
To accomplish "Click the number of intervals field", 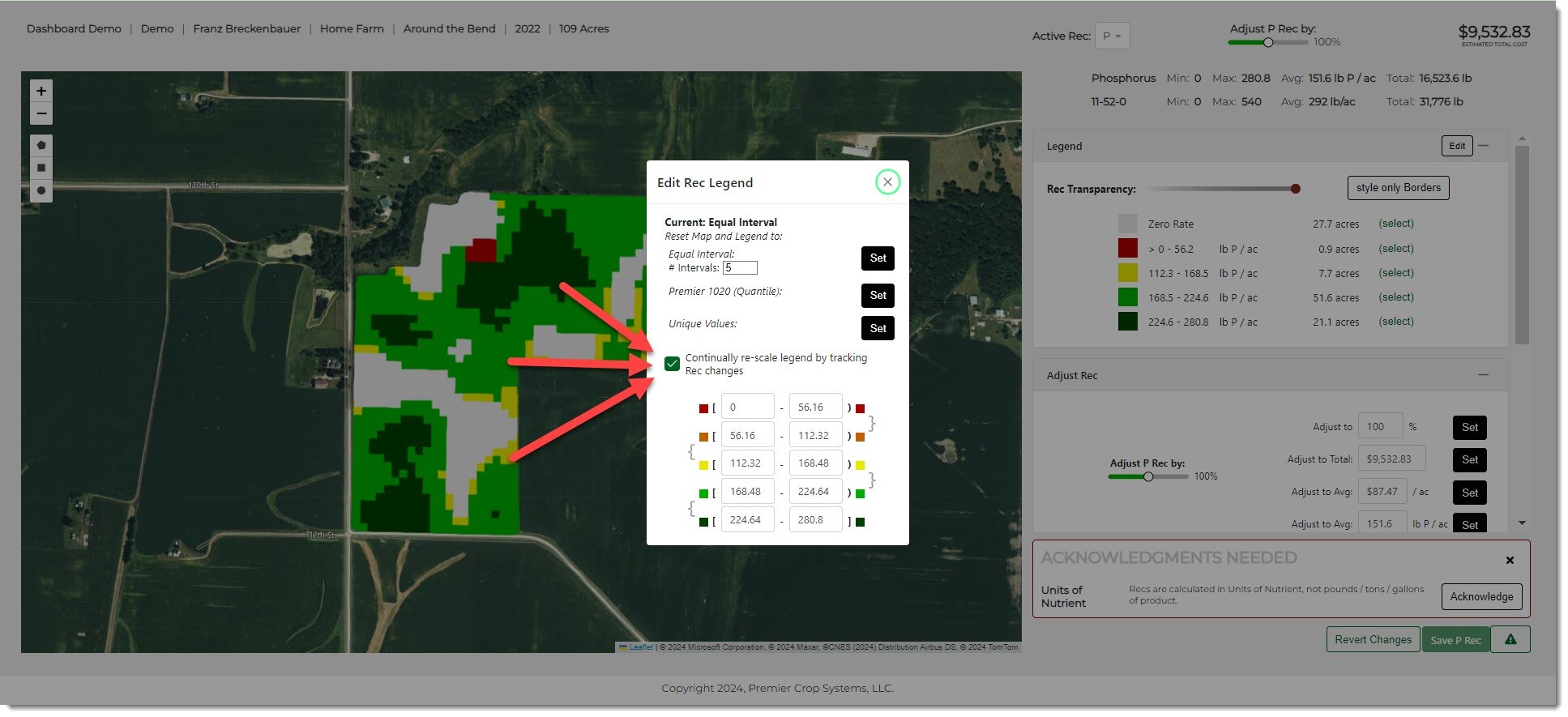I will click(x=740, y=268).
